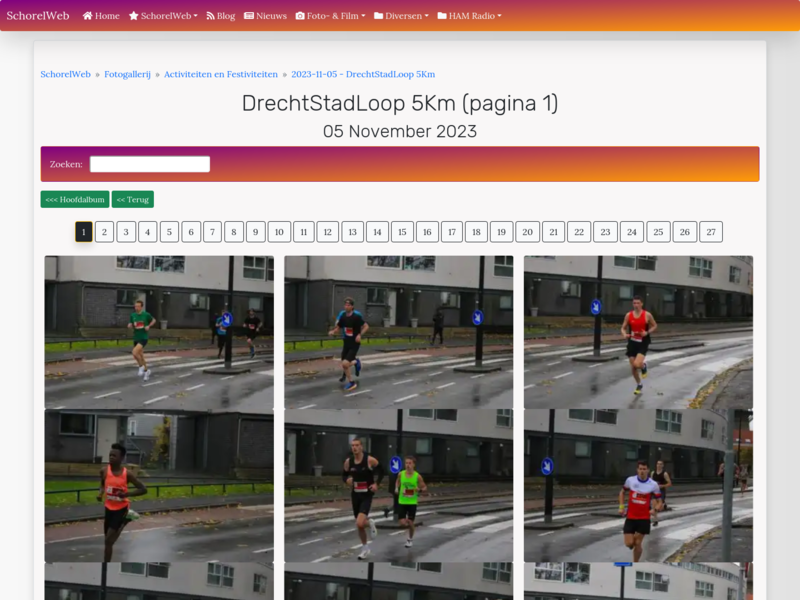Open Activiteiten en Festiviteiten breadcrumb
This screenshot has width=800, height=600.
click(x=221, y=74)
